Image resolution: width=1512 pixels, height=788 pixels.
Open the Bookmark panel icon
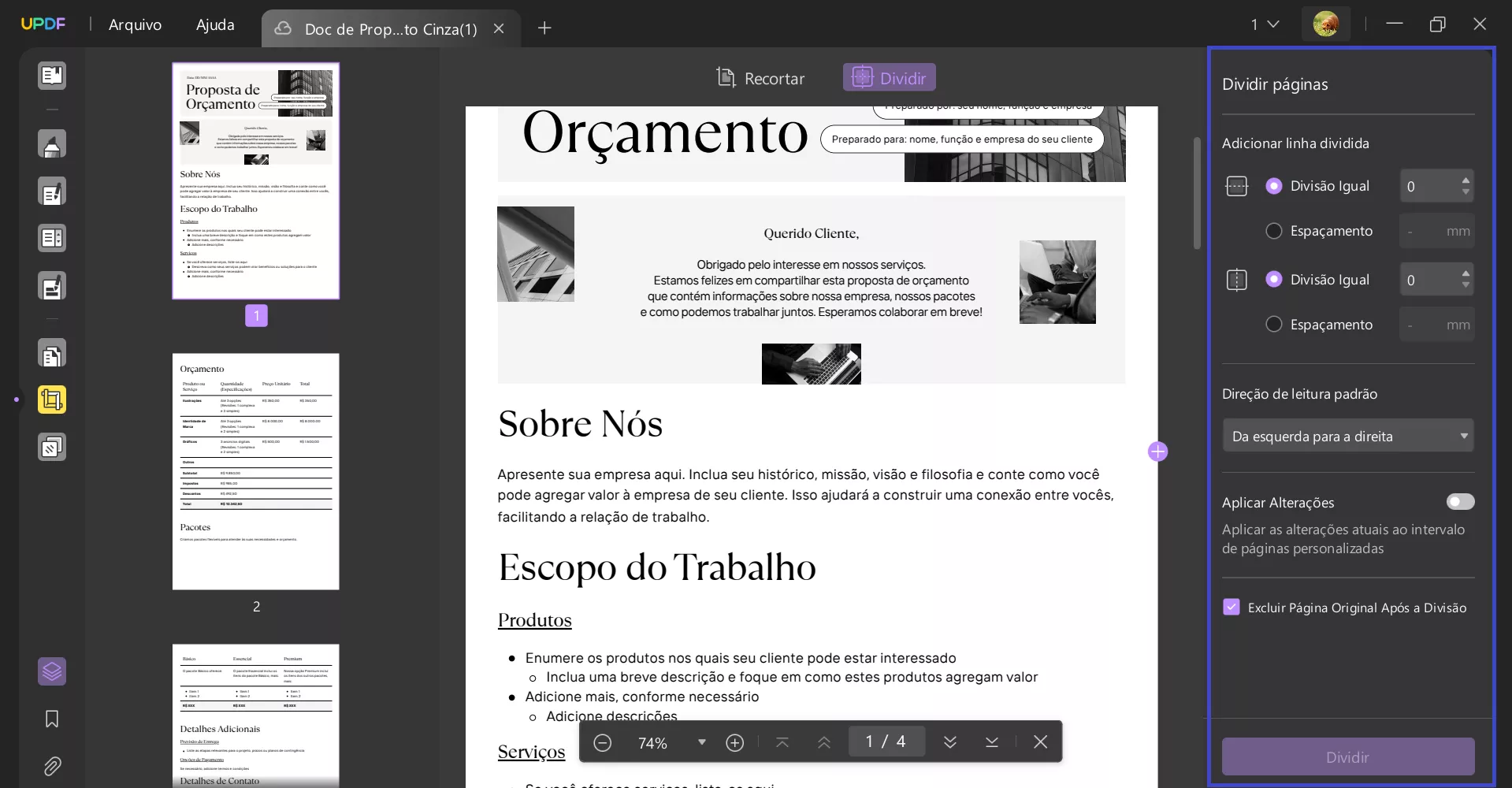52,719
